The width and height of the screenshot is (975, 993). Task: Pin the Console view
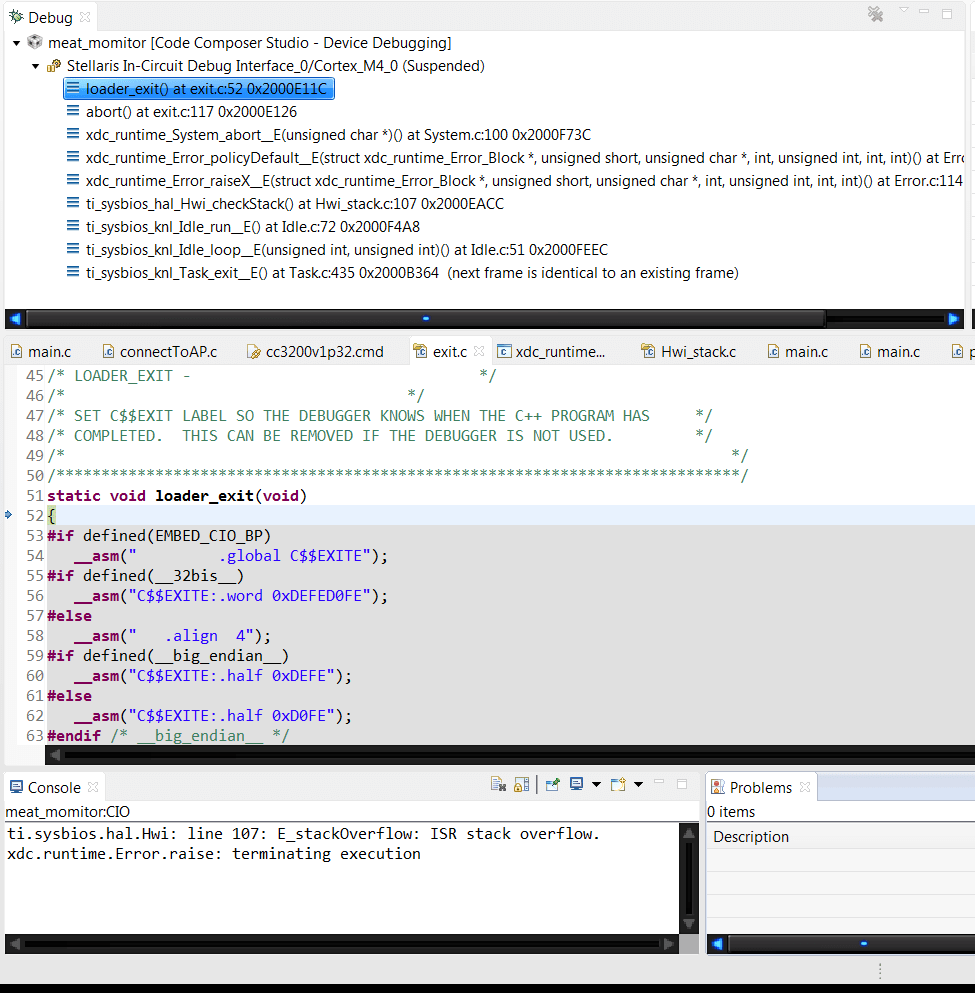click(x=553, y=784)
